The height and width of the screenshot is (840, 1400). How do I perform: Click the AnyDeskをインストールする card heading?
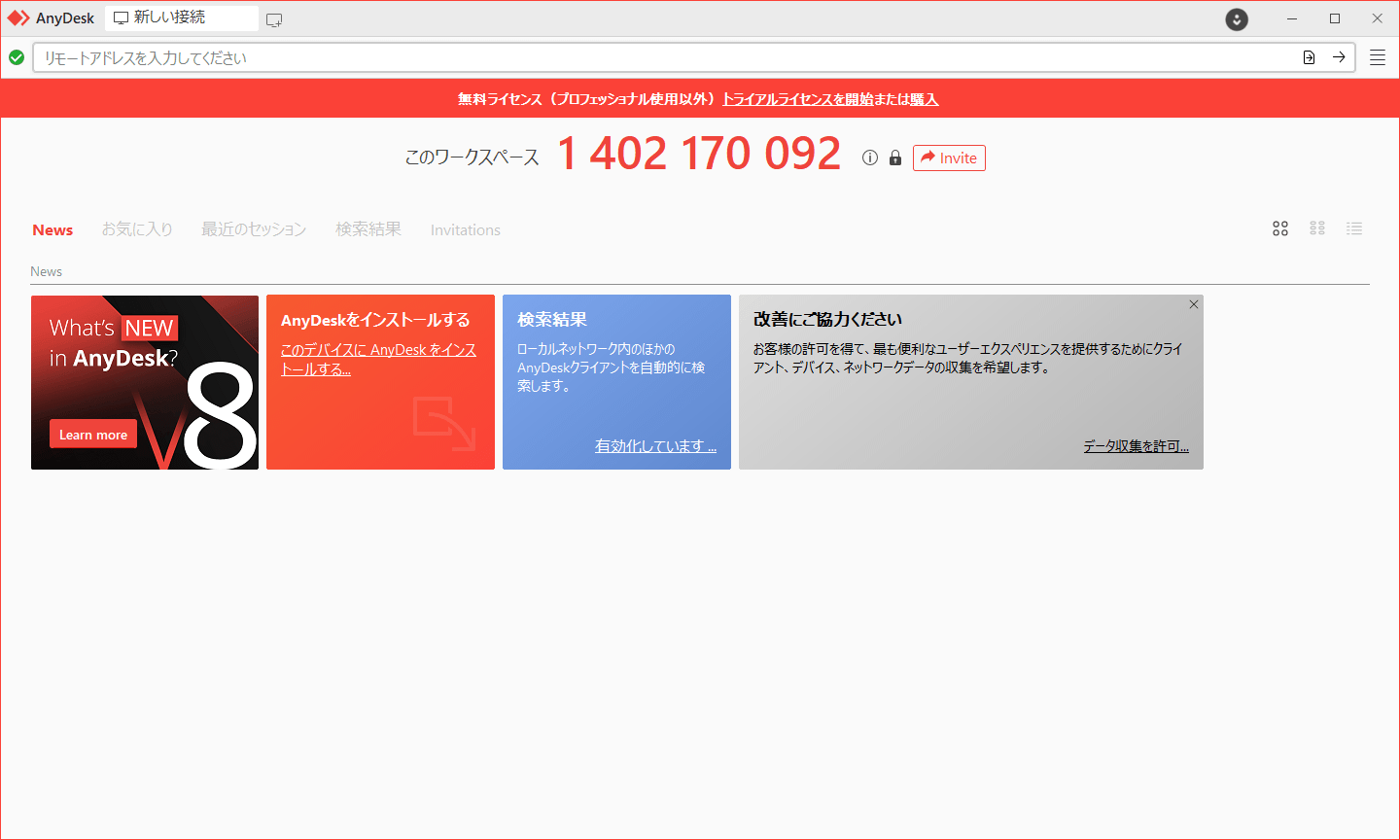coord(375,319)
